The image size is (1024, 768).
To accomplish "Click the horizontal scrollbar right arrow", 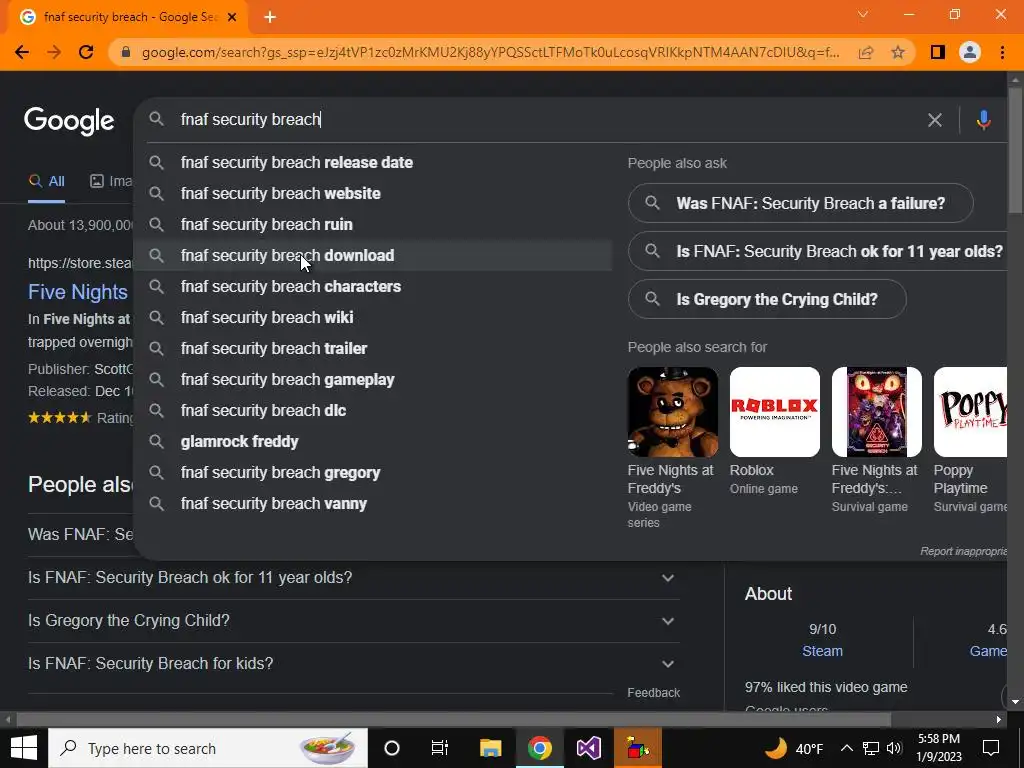I will coord(999,720).
